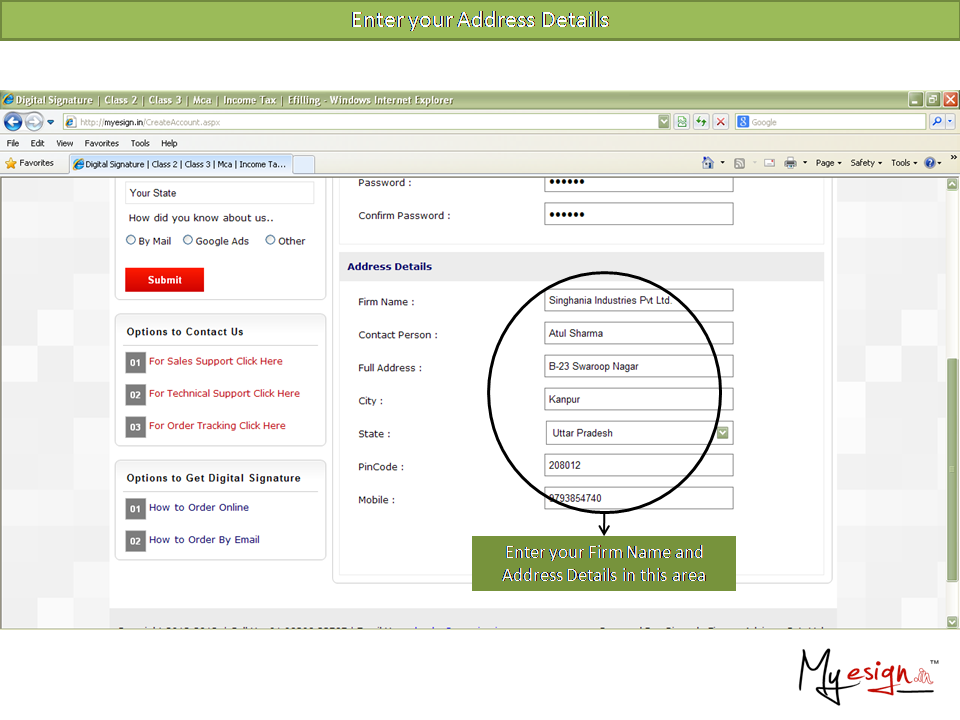Open the Safety dropdown menu

pyautogui.click(x=866, y=163)
